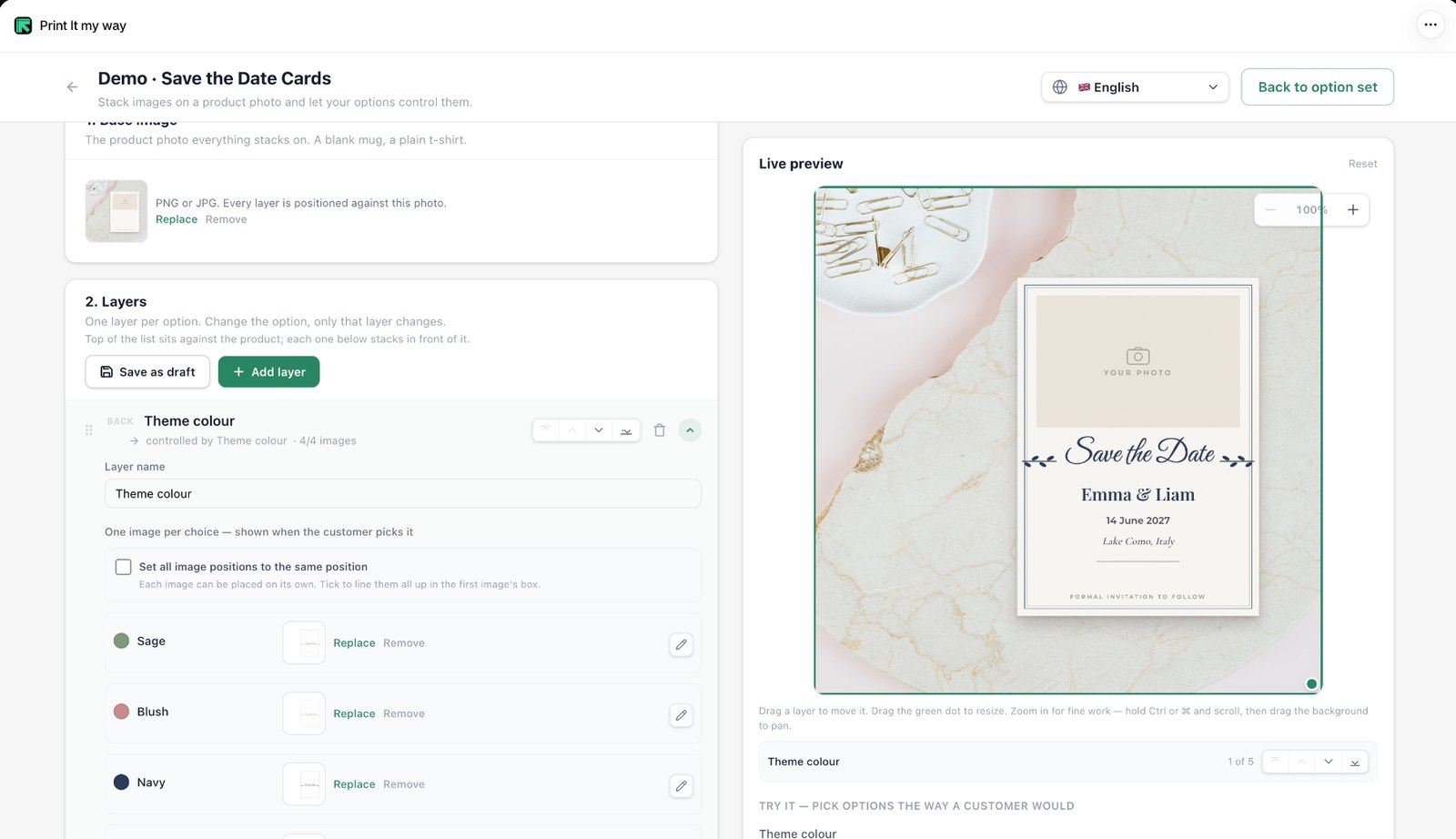The width and height of the screenshot is (1456, 839).
Task: Move Theme colour layer up one in layer list
Action: 571,430
